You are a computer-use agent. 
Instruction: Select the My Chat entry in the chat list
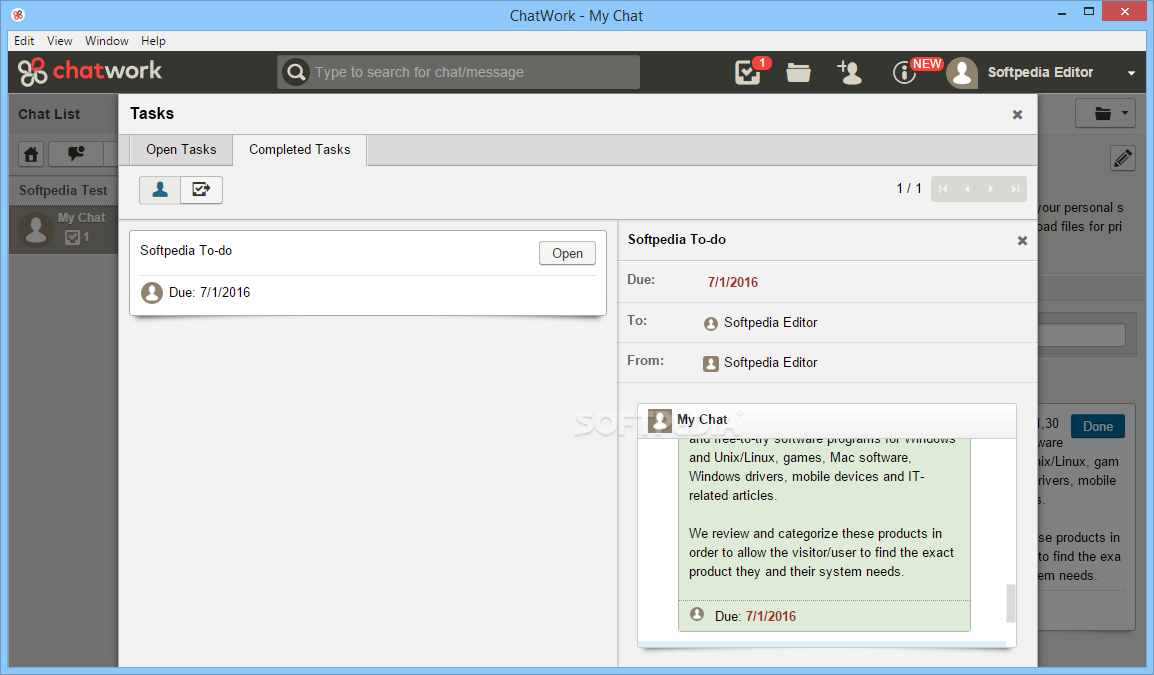pyautogui.click(x=63, y=229)
